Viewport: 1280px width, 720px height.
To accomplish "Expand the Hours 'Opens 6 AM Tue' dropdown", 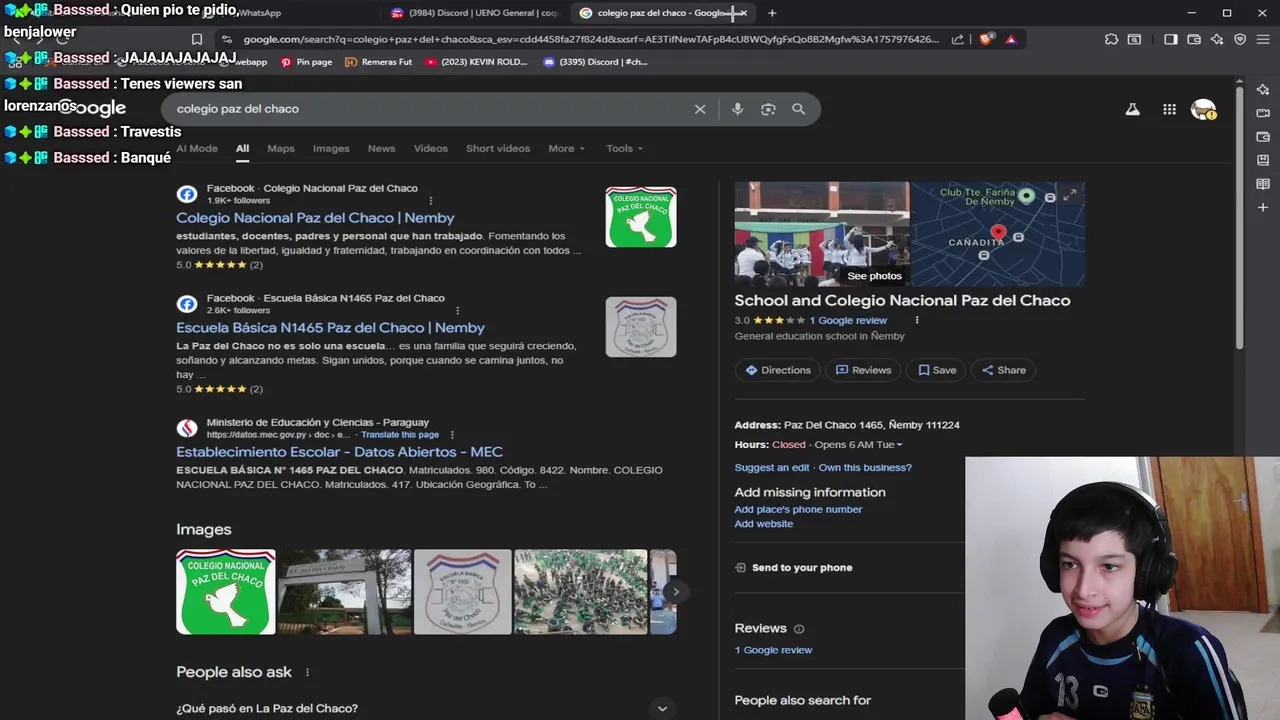I will (858, 445).
